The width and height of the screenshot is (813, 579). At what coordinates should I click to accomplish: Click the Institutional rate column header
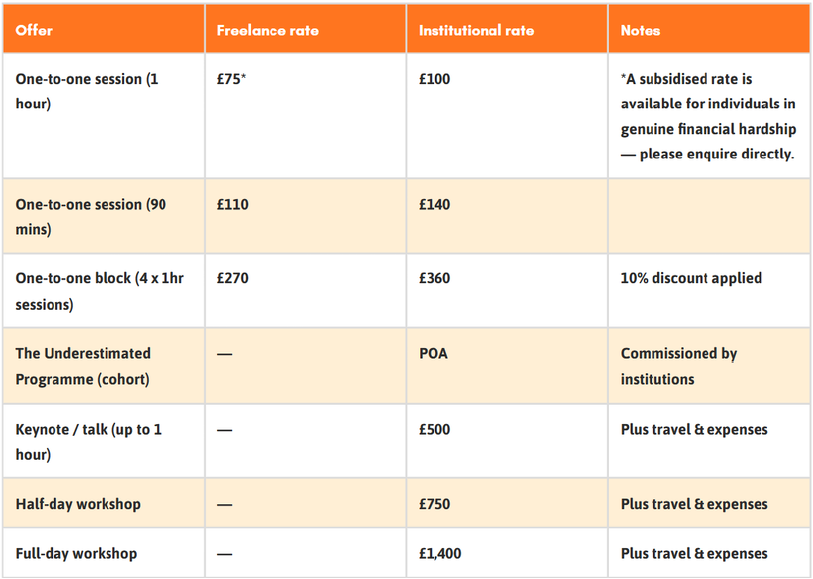[x=476, y=30]
